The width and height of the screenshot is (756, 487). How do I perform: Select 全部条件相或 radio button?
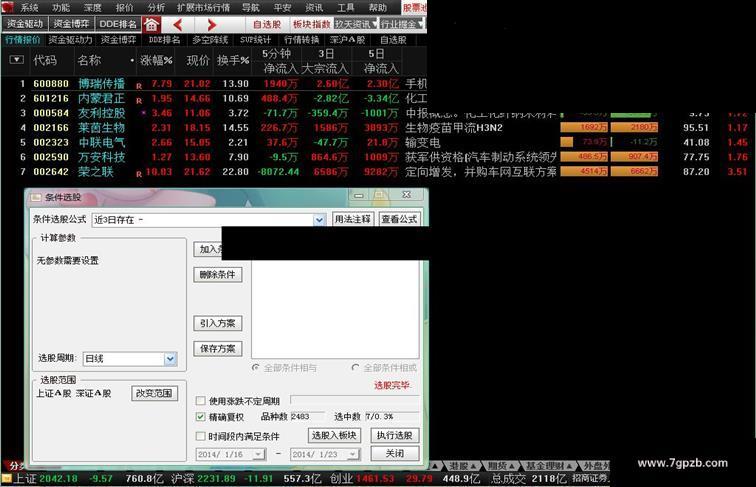pos(355,367)
